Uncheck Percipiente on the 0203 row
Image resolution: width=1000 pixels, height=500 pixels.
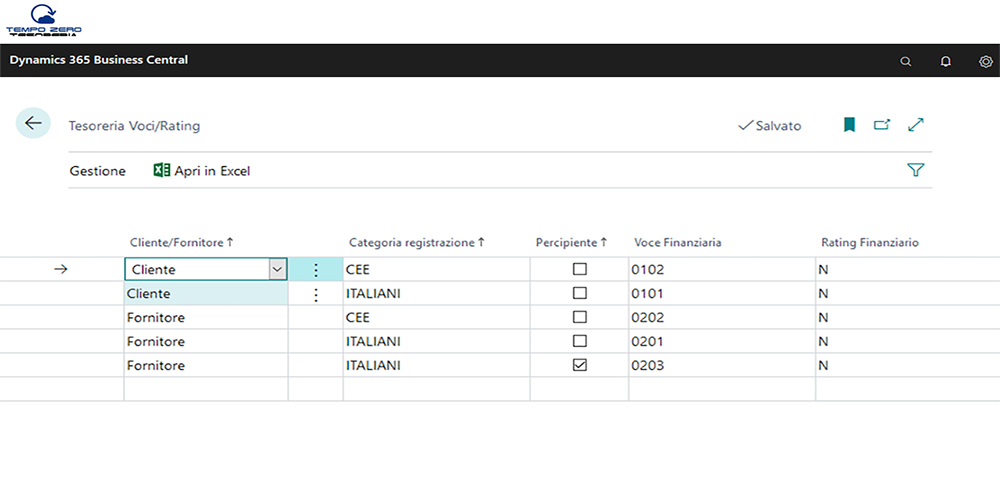580,365
